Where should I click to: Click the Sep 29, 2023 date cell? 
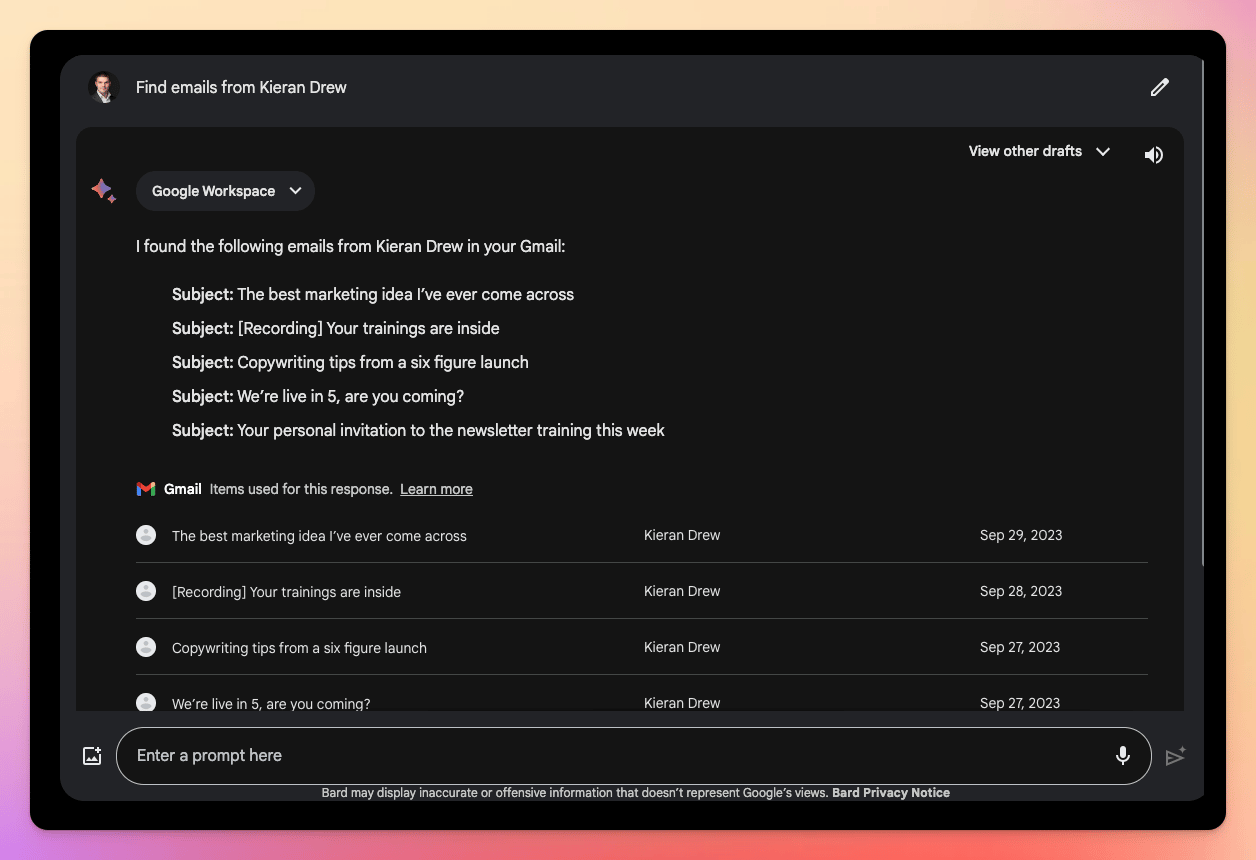(1021, 535)
